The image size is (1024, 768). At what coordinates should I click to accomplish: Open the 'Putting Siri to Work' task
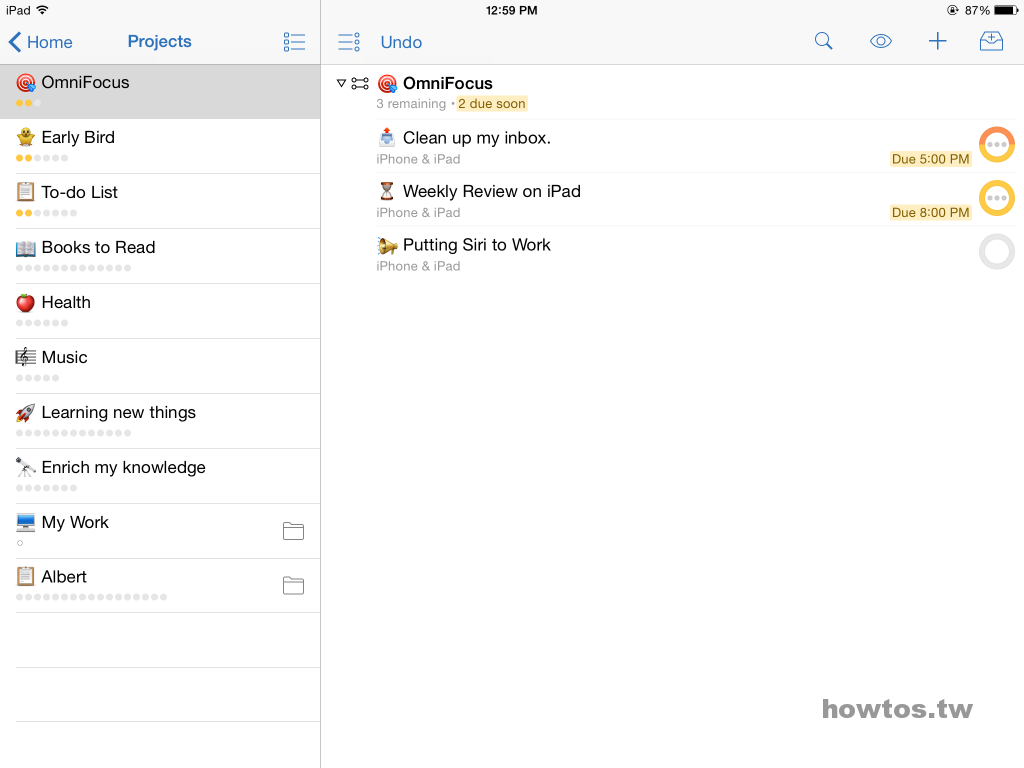click(x=673, y=253)
